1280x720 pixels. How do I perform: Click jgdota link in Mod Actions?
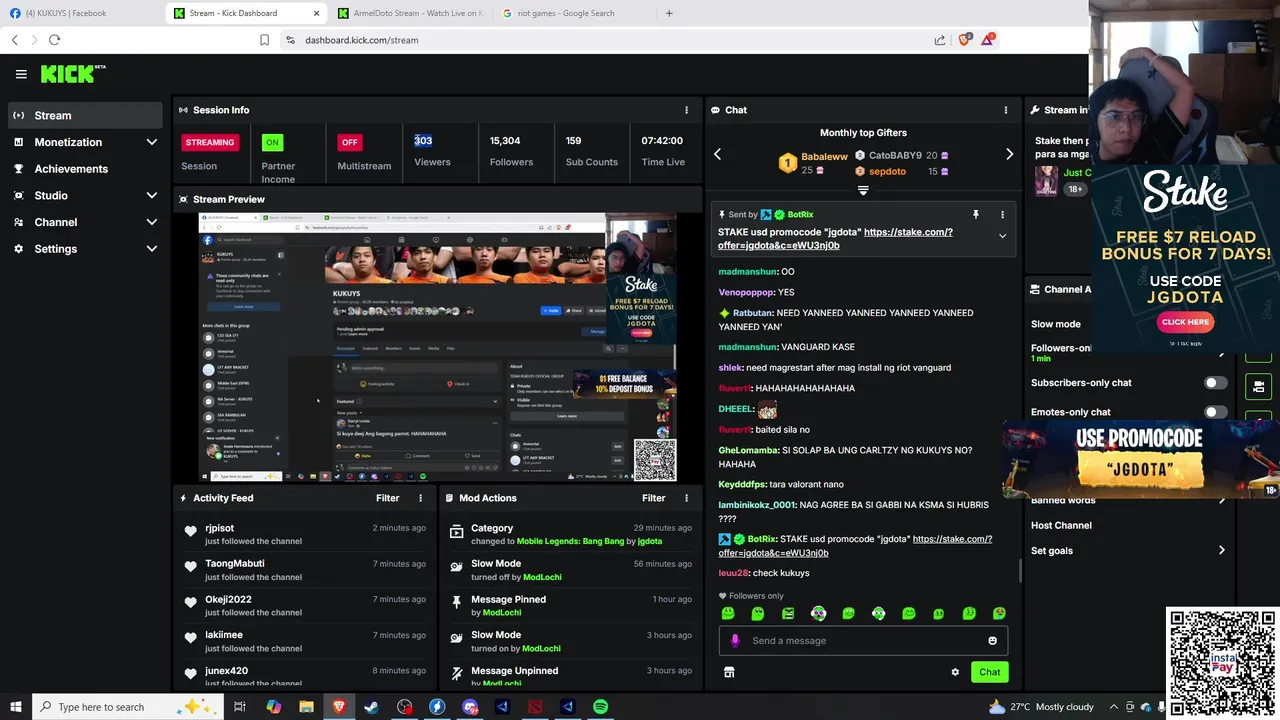(649, 541)
